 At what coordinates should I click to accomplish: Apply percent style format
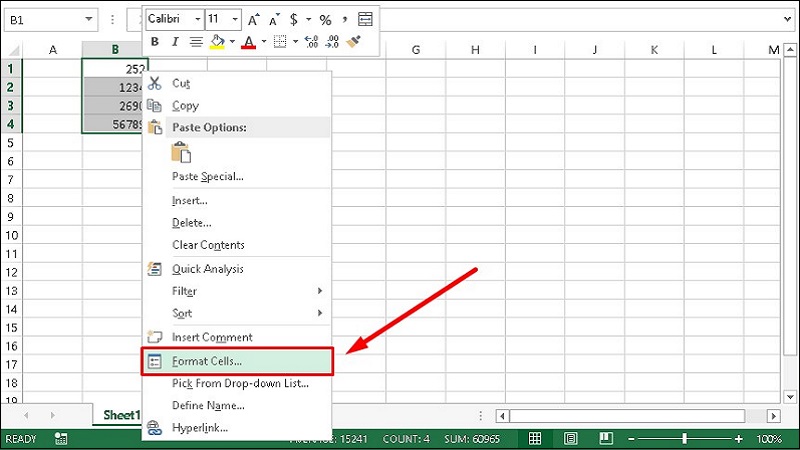pyautogui.click(x=325, y=20)
